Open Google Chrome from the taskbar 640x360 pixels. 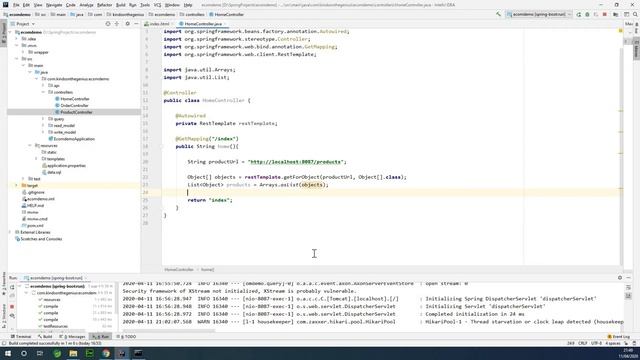pos(106,353)
